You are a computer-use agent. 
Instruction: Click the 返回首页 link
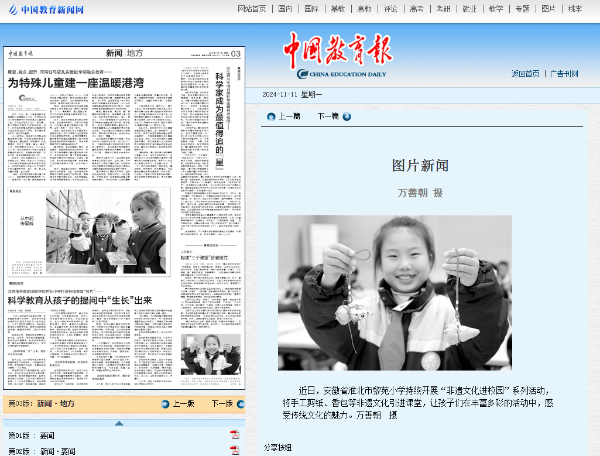(525, 73)
